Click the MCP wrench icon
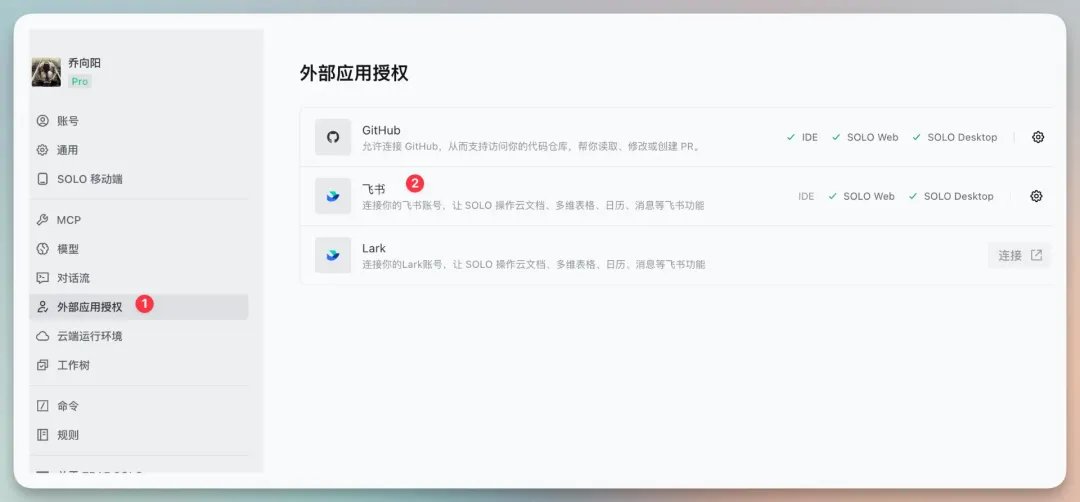This screenshot has width=1080, height=502. pos(43,220)
